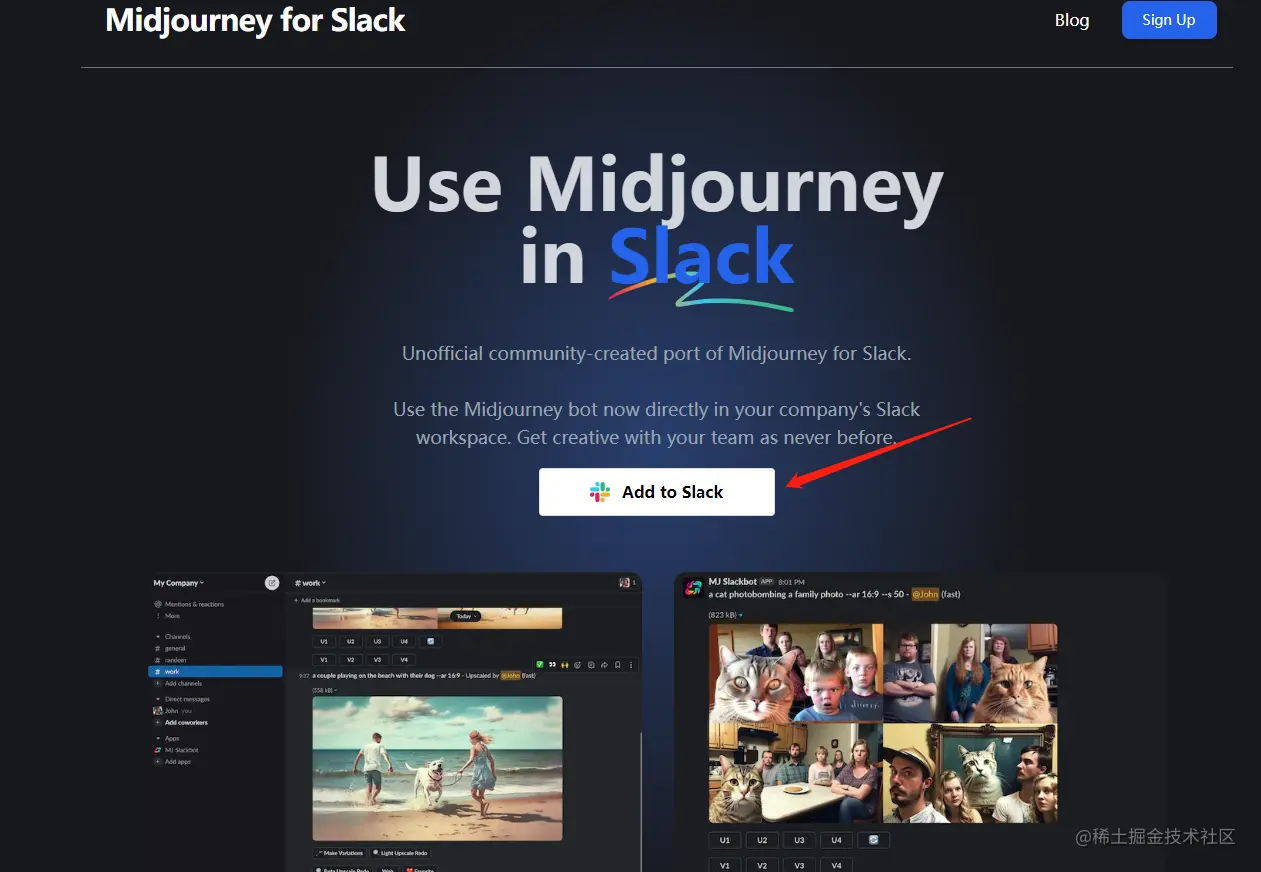
Task: Select the highlighted work channel
Action: click(215, 671)
